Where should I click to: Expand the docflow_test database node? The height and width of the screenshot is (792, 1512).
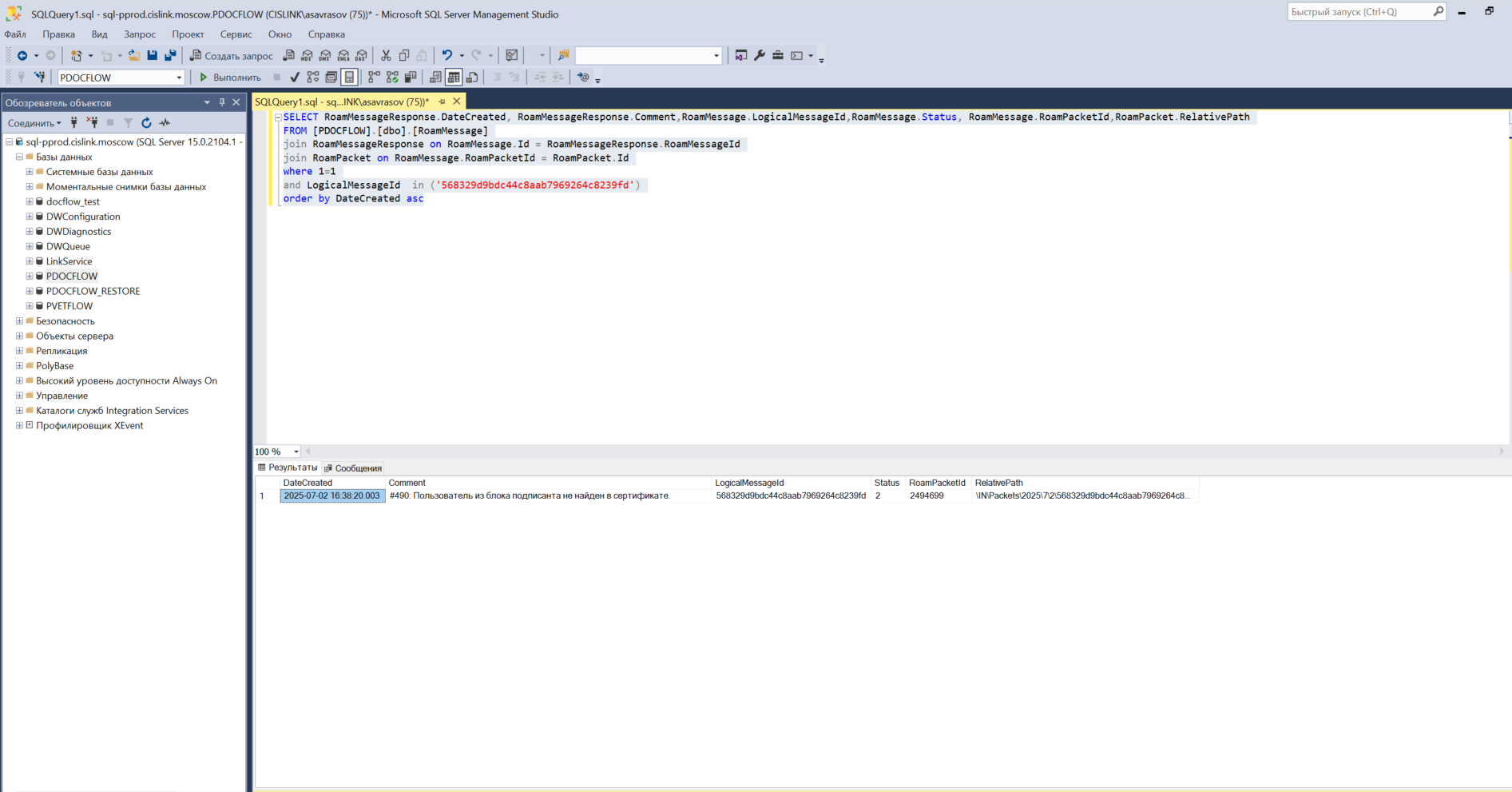(x=30, y=201)
